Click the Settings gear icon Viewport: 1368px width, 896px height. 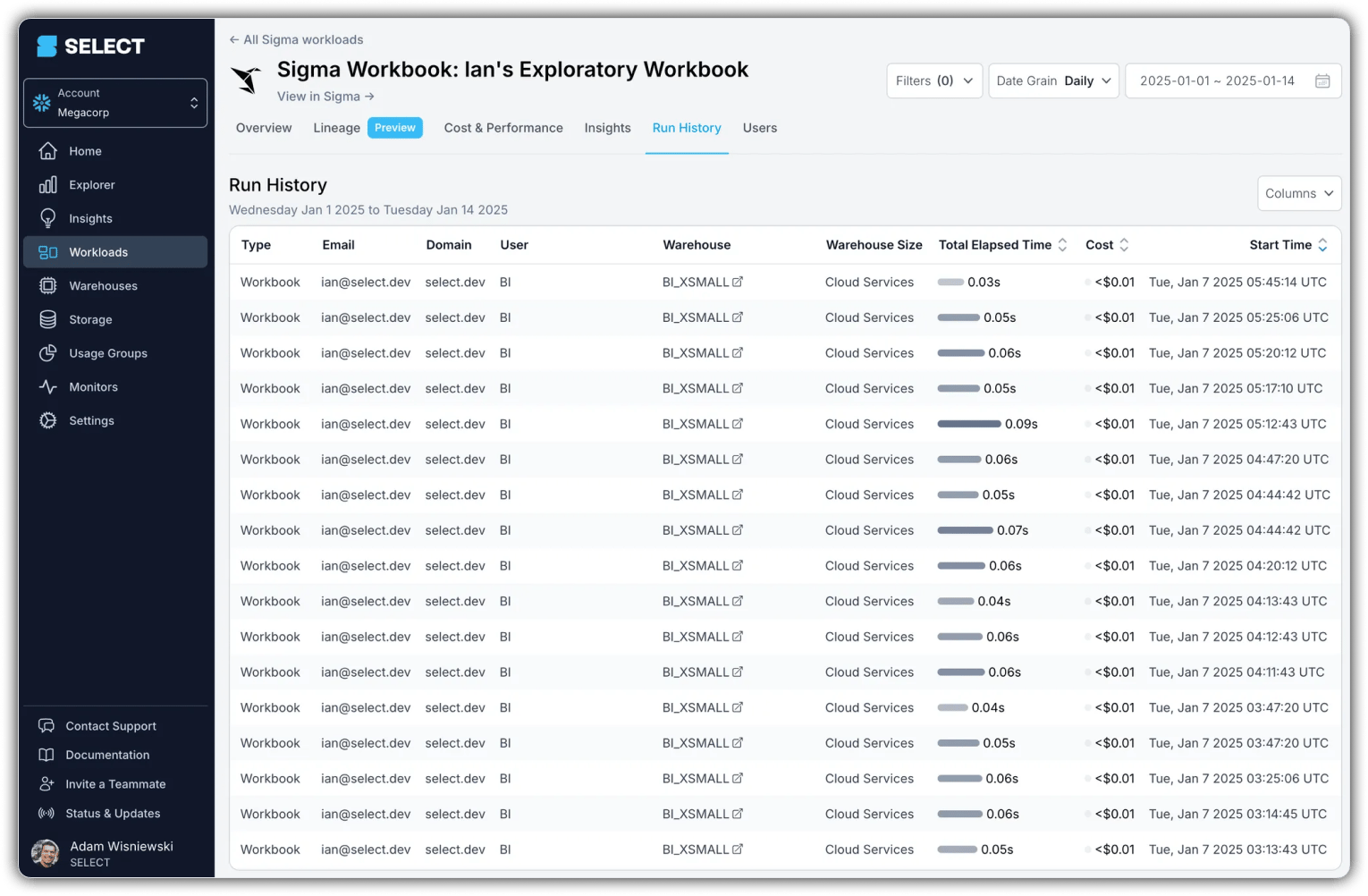tap(48, 420)
